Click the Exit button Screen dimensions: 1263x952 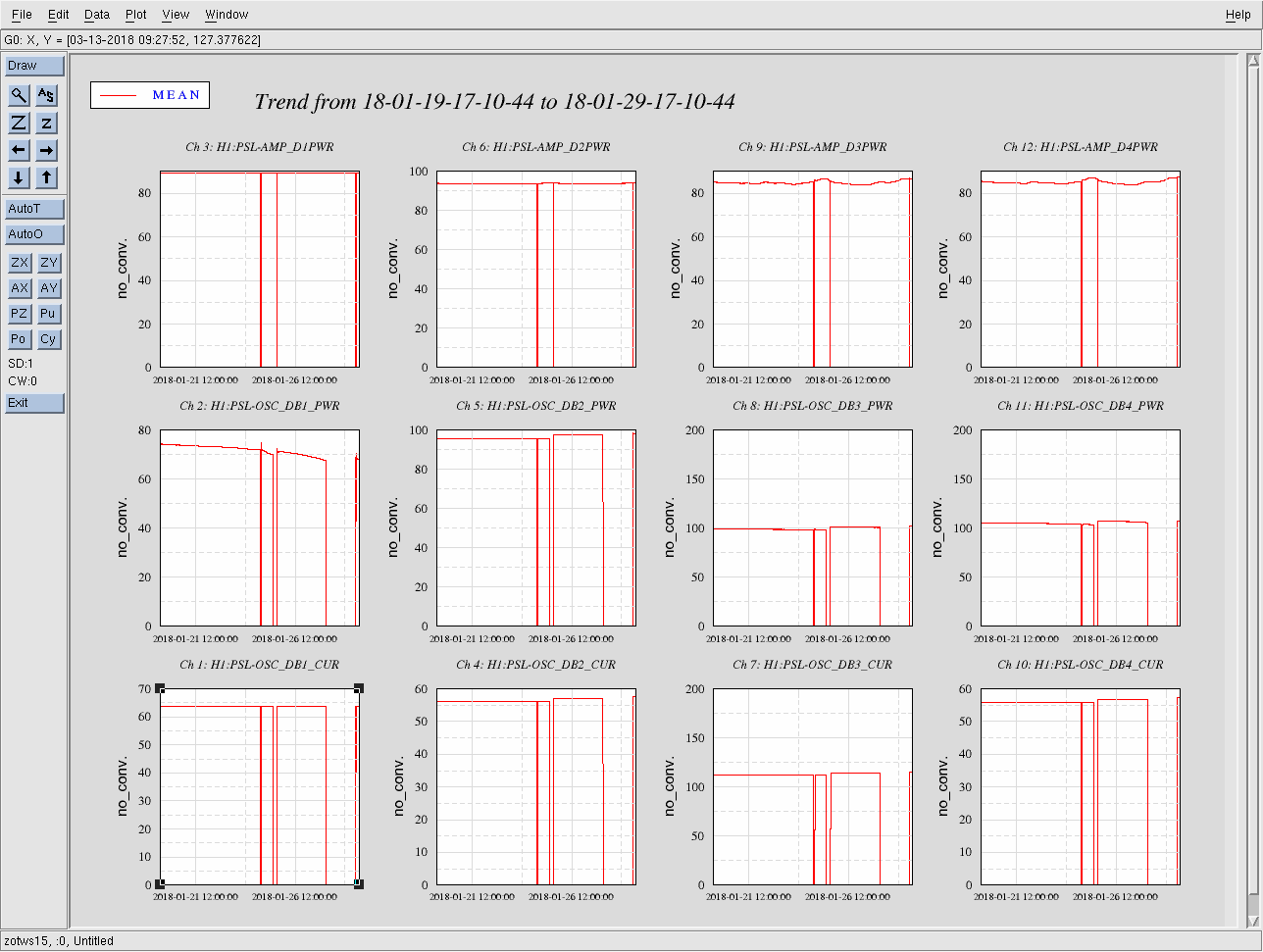[x=34, y=403]
